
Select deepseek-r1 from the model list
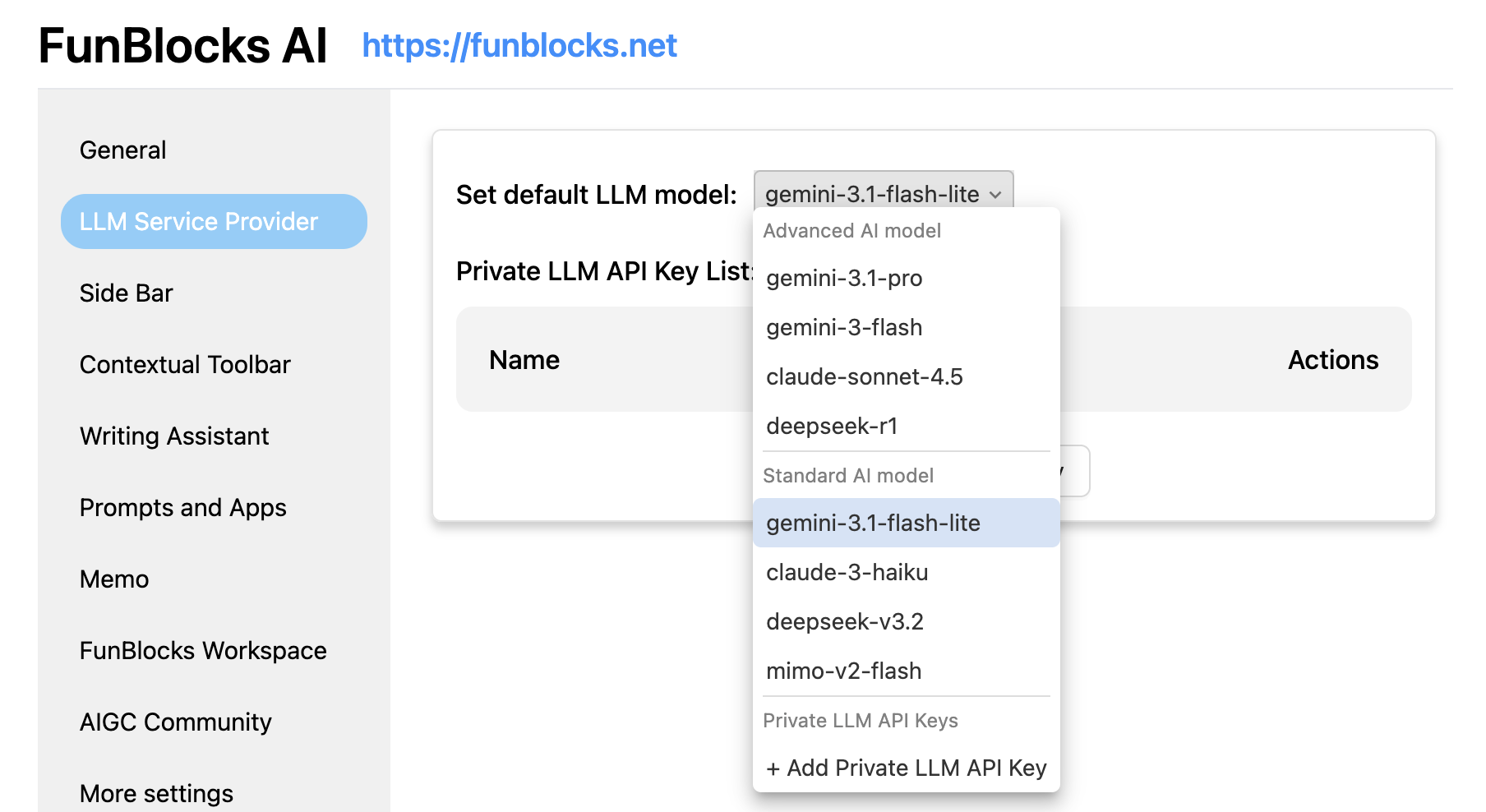click(x=833, y=426)
